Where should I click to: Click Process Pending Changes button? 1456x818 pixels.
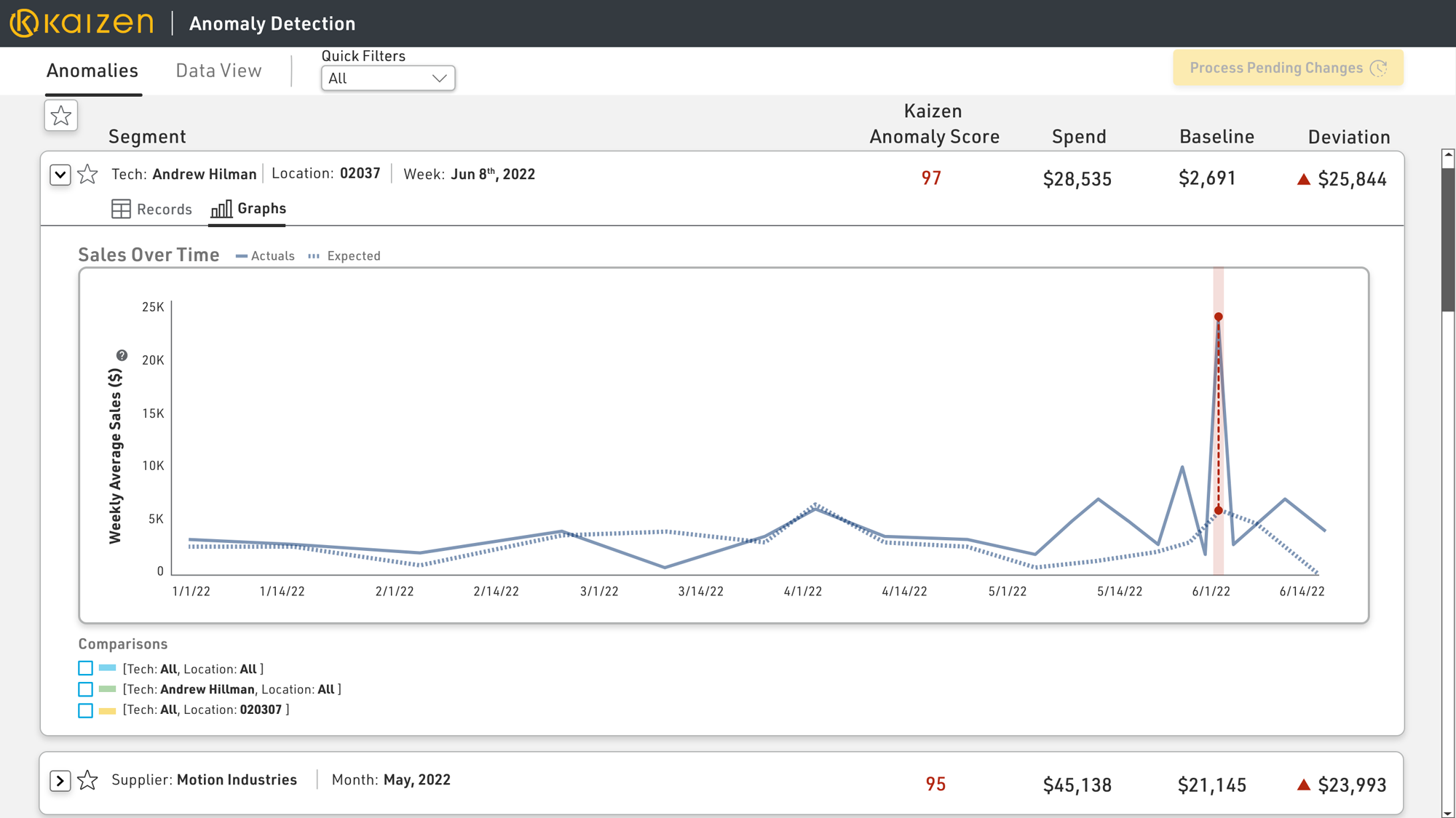pos(1288,68)
